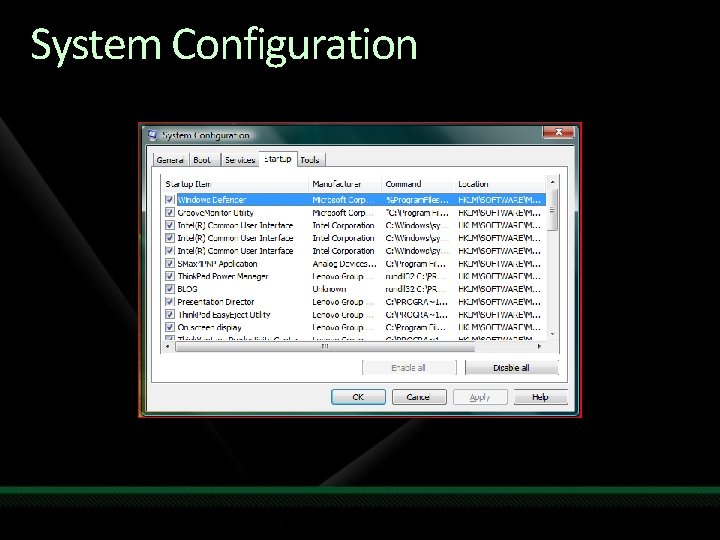
Task: Click the horizontal scrollbar left arrow
Action: pyautogui.click(x=168, y=347)
